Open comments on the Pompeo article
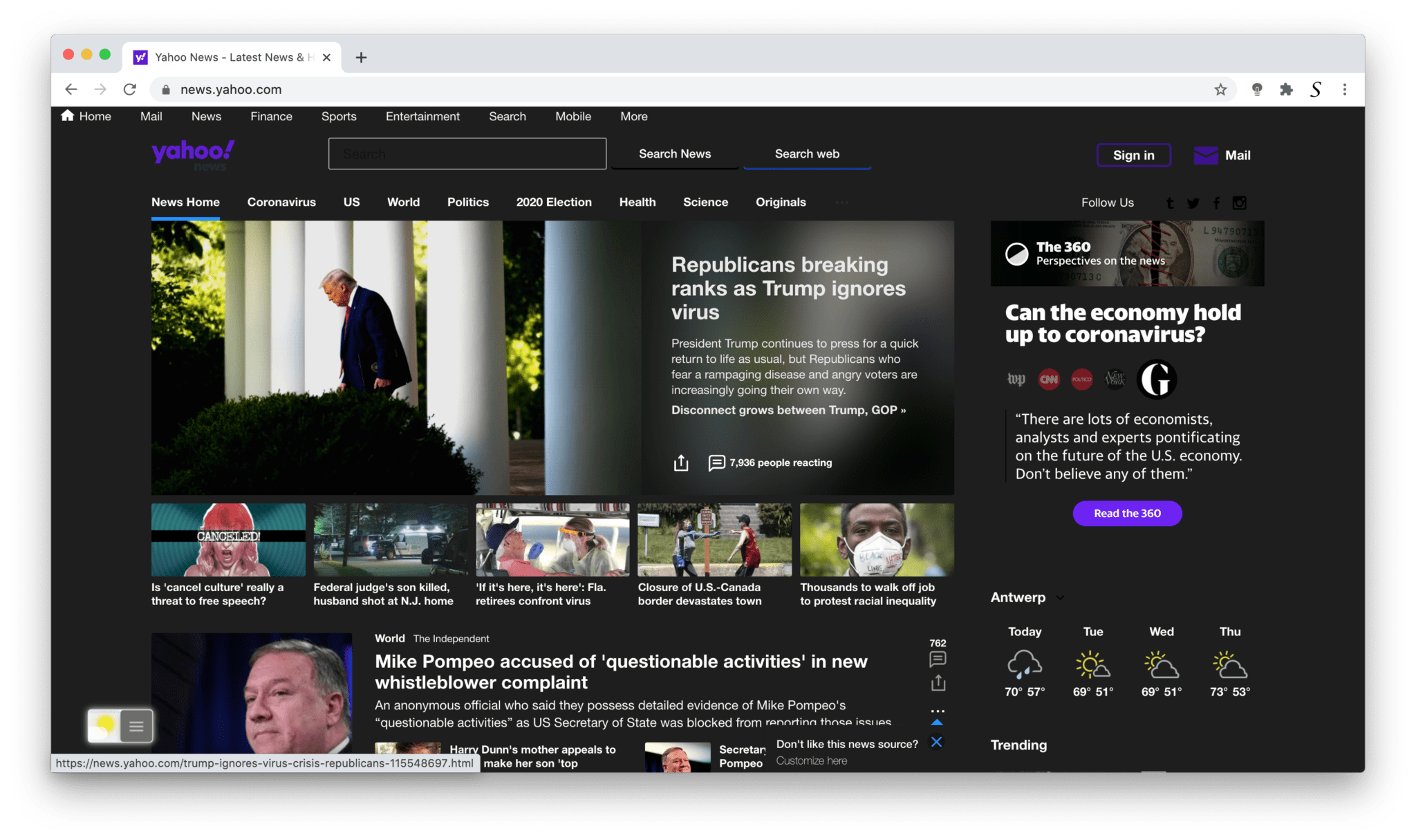 pos(938,659)
